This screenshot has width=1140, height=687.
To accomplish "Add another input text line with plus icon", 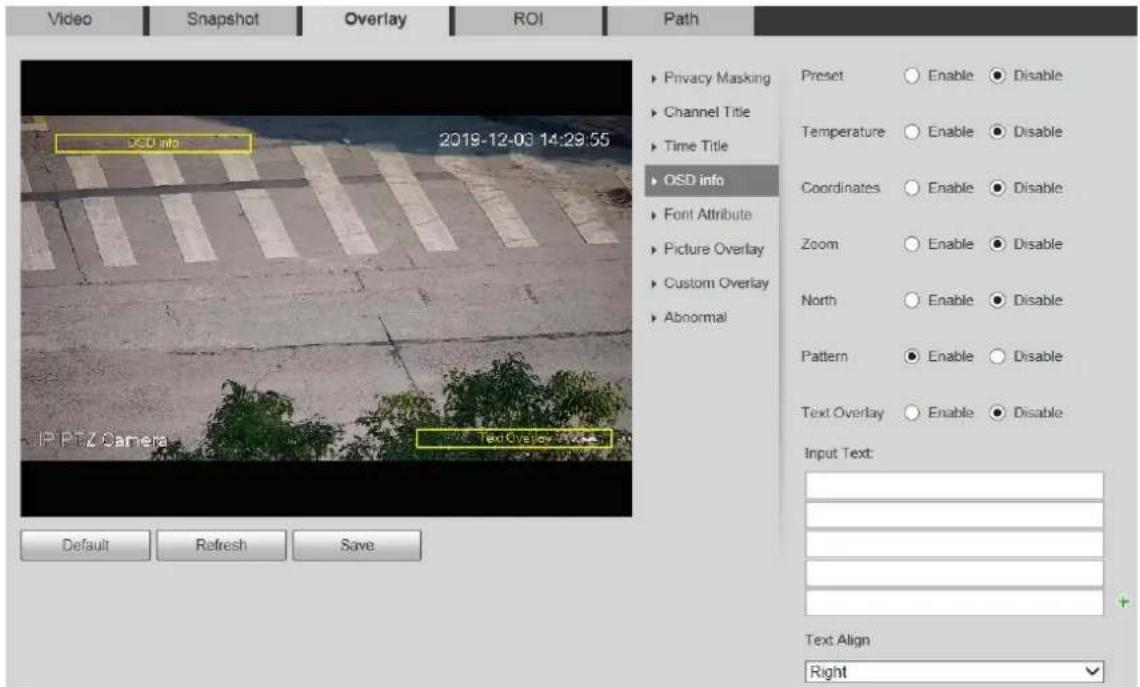I will (x=1123, y=602).
